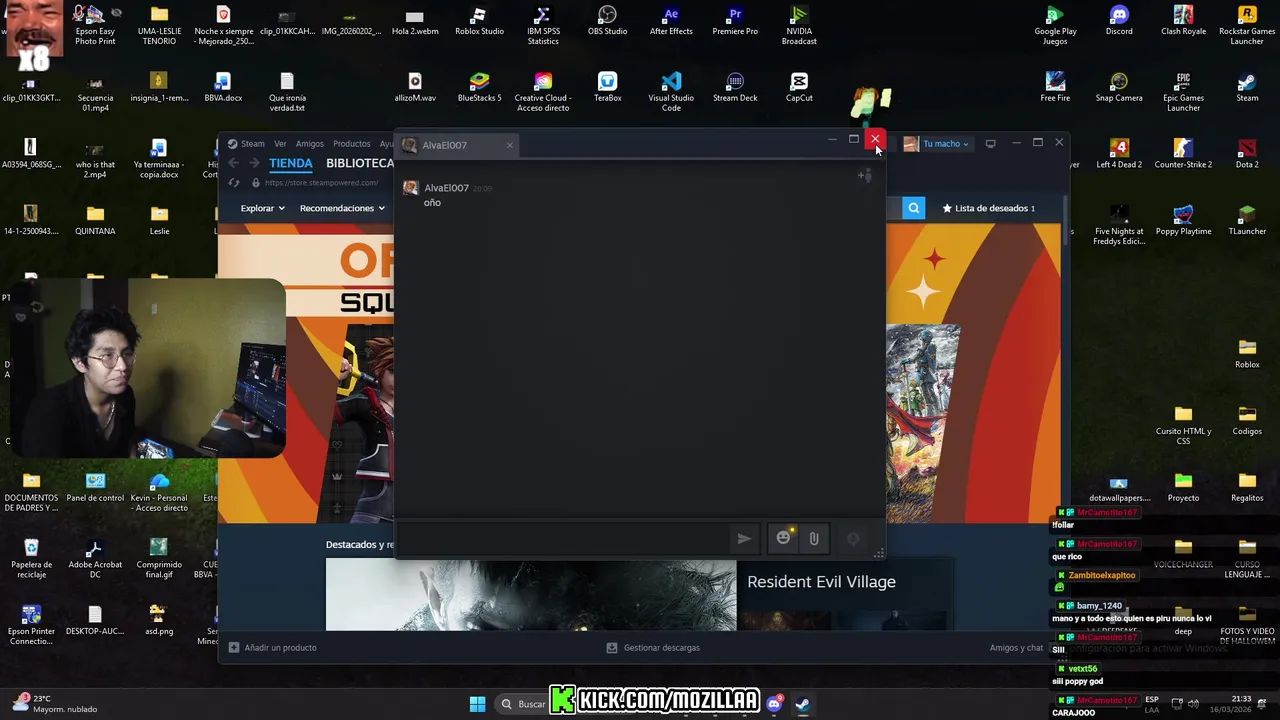Open the Left 4 Dead 2 desktop icon
Image resolution: width=1280 pixels, height=720 pixels.
pyautogui.click(x=1119, y=154)
